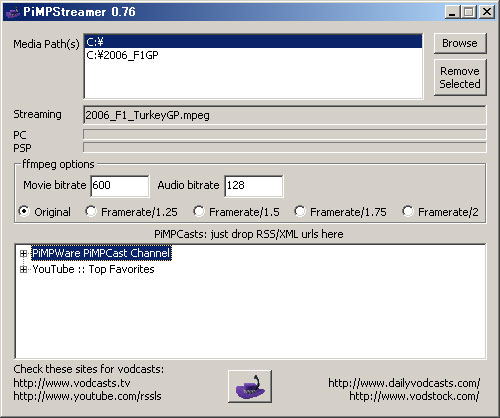This screenshot has width=500, height=418.
Task: Choose the Framerate/1.5 radio option
Action: coord(199,211)
